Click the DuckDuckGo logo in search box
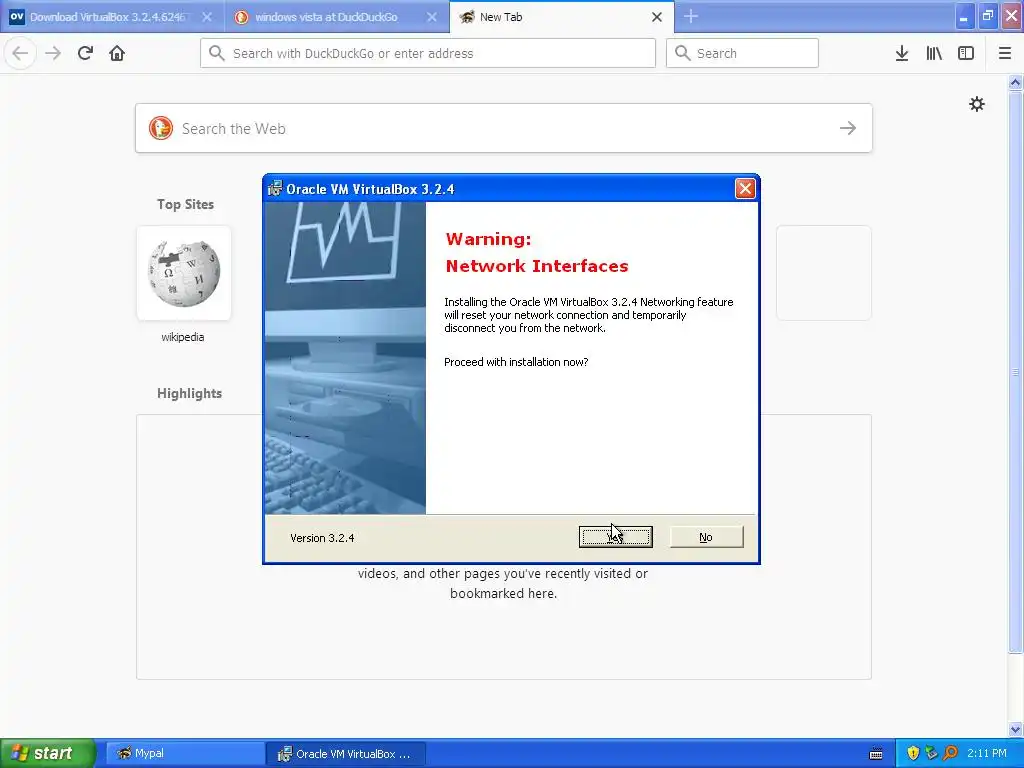 161,128
